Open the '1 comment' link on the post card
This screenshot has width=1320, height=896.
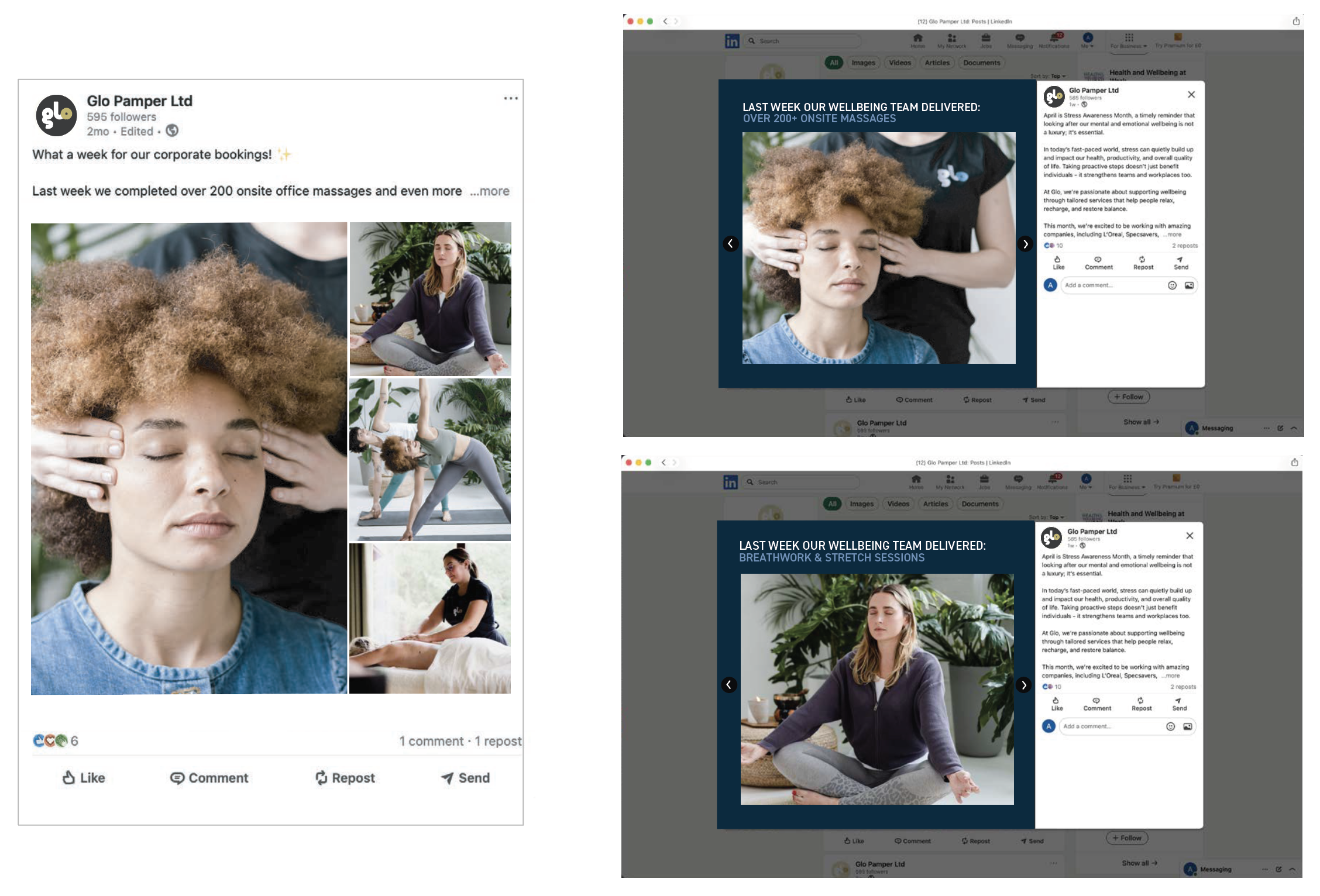click(431, 741)
